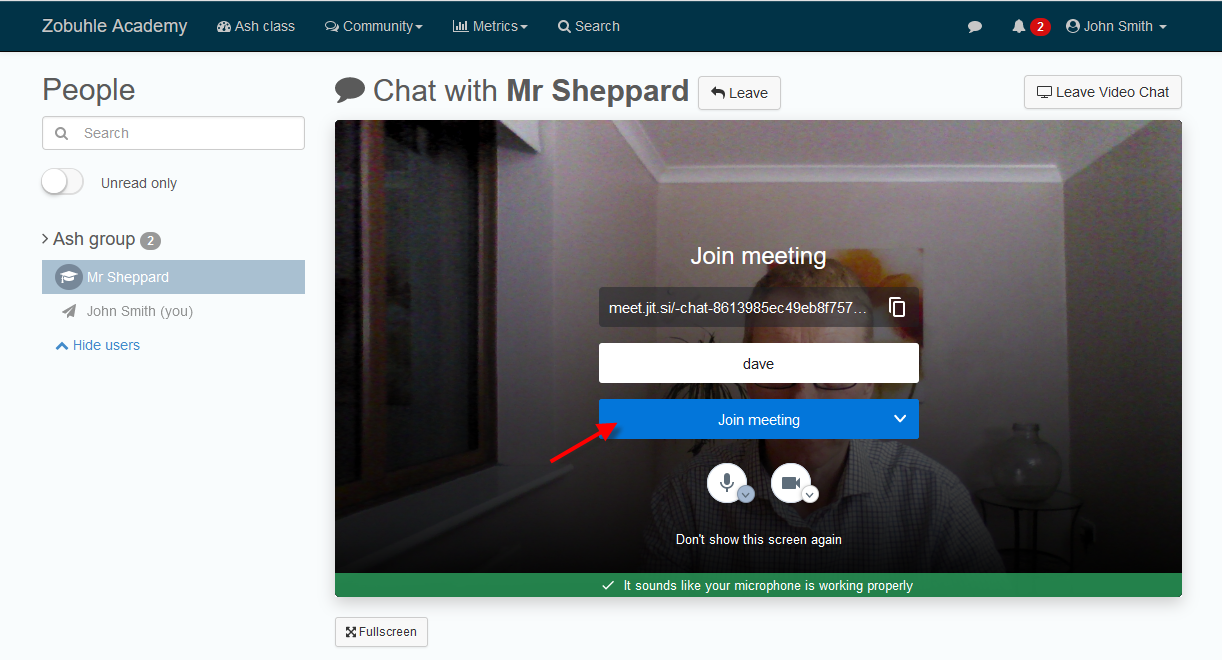Select Mr Sheppard in people list

[x=173, y=277]
